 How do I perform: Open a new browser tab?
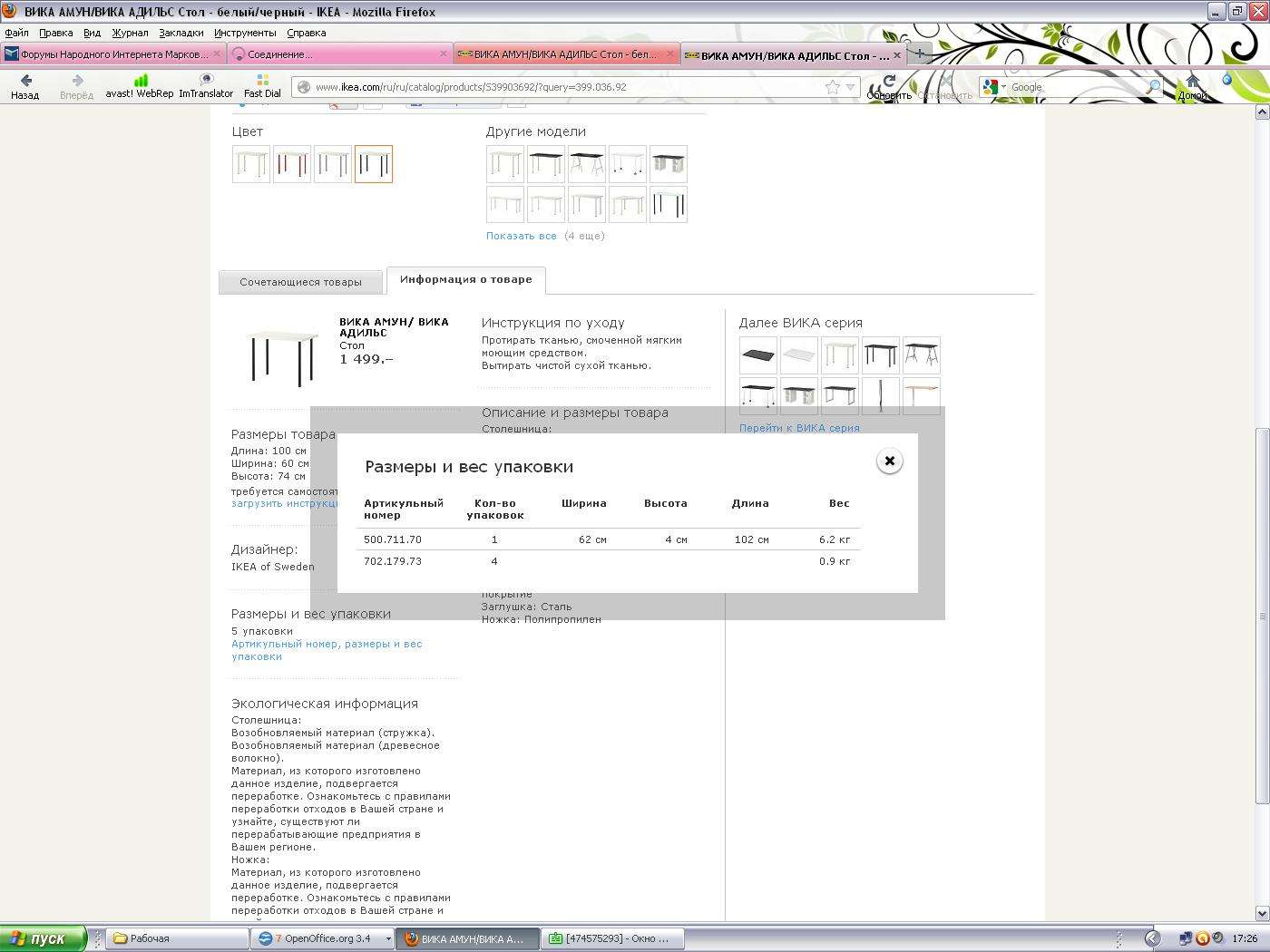tap(919, 53)
